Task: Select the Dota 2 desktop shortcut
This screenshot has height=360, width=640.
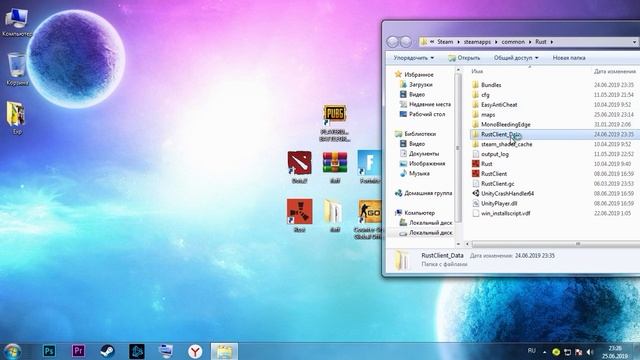Action: (299, 167)
